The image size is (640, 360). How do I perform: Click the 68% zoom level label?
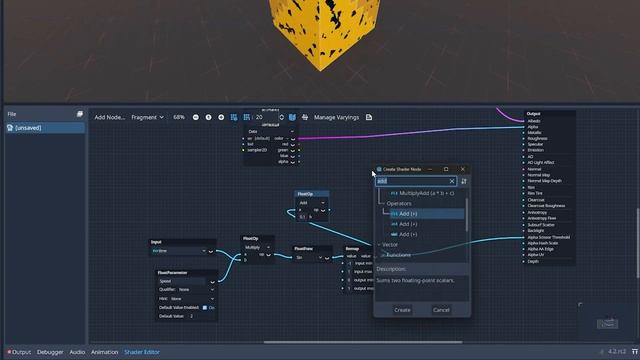click(x=179, y=117)
